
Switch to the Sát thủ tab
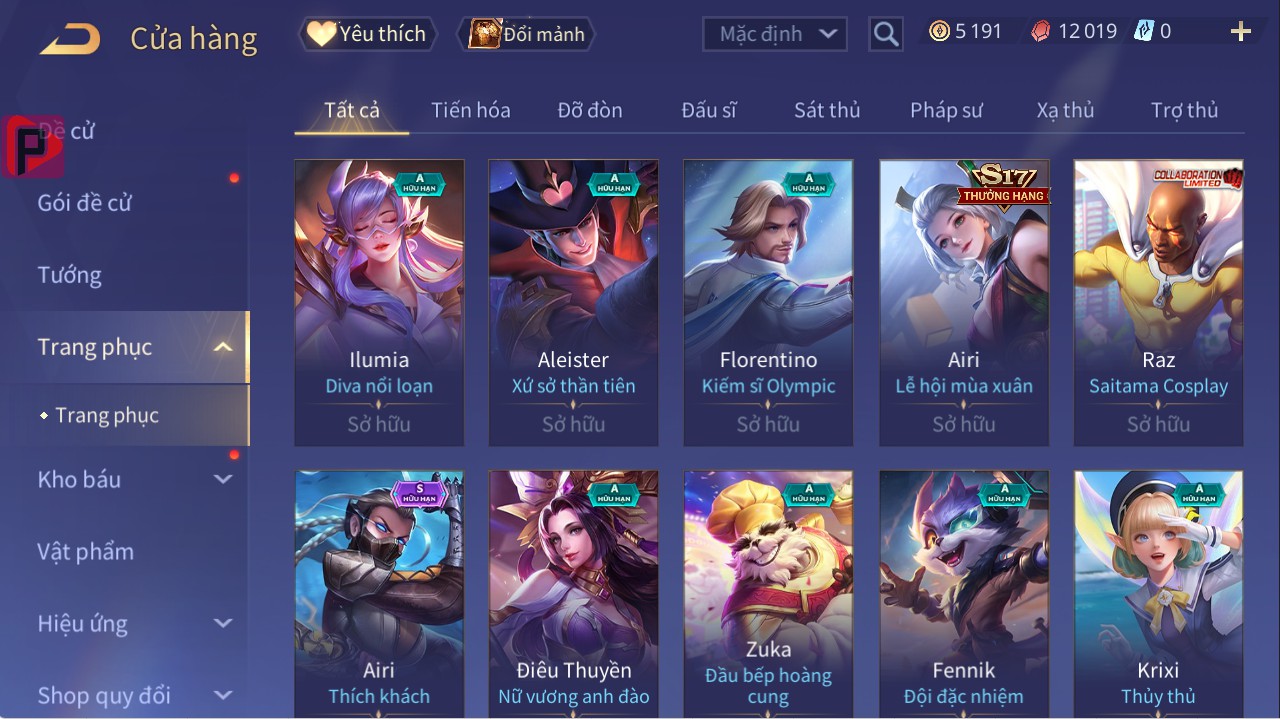(827, 110)
